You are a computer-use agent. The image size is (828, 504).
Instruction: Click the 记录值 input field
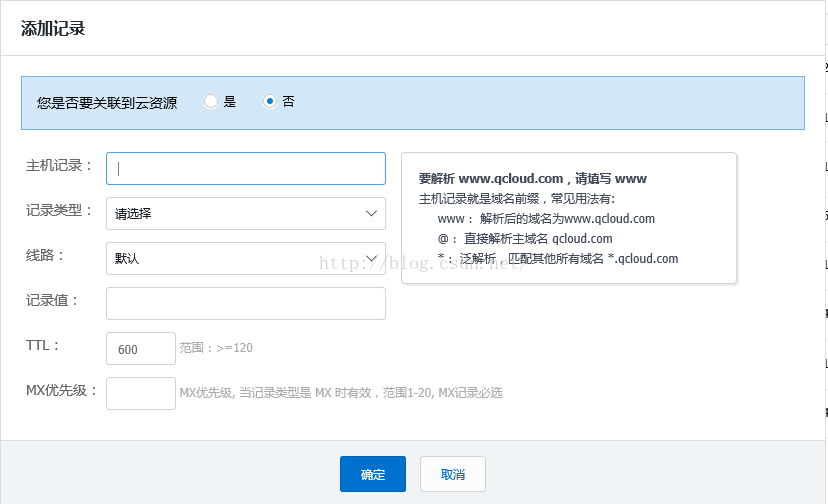pyautogui.click(x=246, y=303)
